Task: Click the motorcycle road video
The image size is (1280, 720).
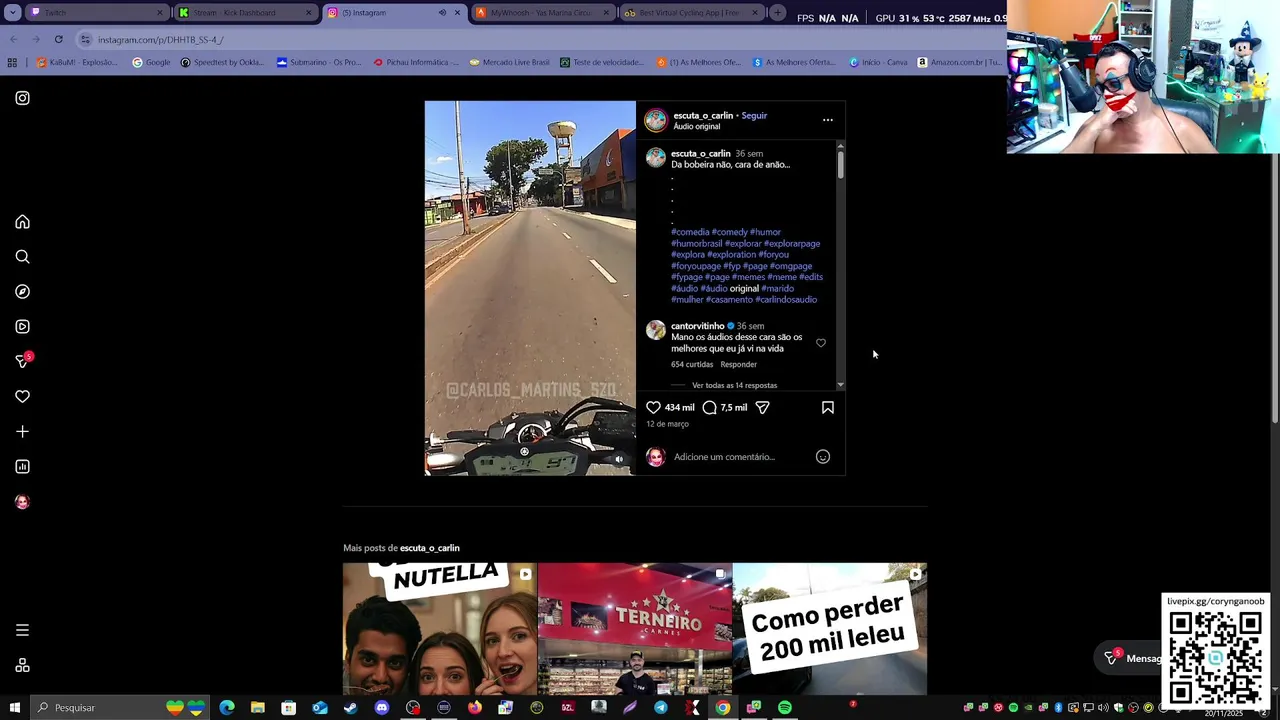Action: 530,288
